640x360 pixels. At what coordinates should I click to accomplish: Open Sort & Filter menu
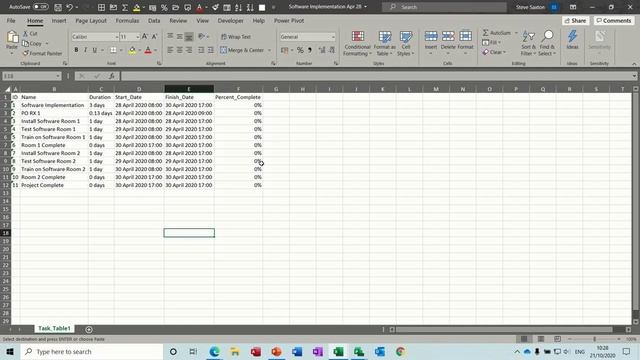coord(528,43)
